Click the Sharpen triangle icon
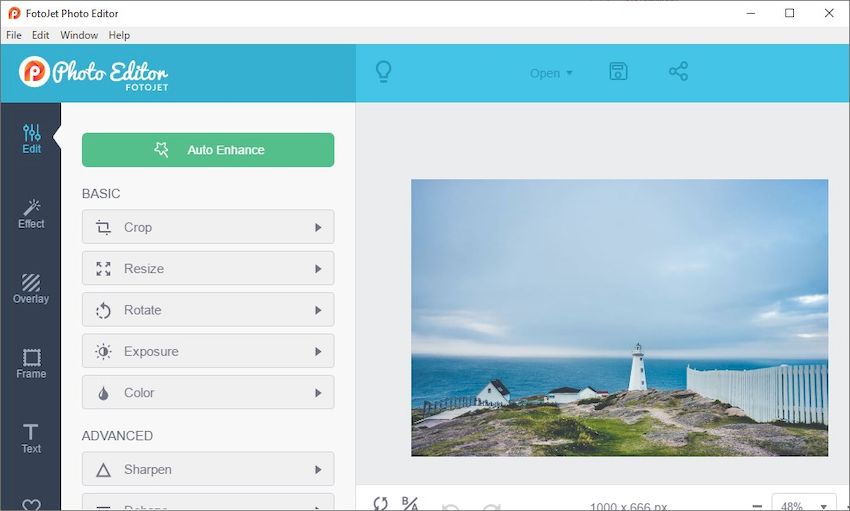This screenshot has width=850, height=511. [x=103, y=470]
